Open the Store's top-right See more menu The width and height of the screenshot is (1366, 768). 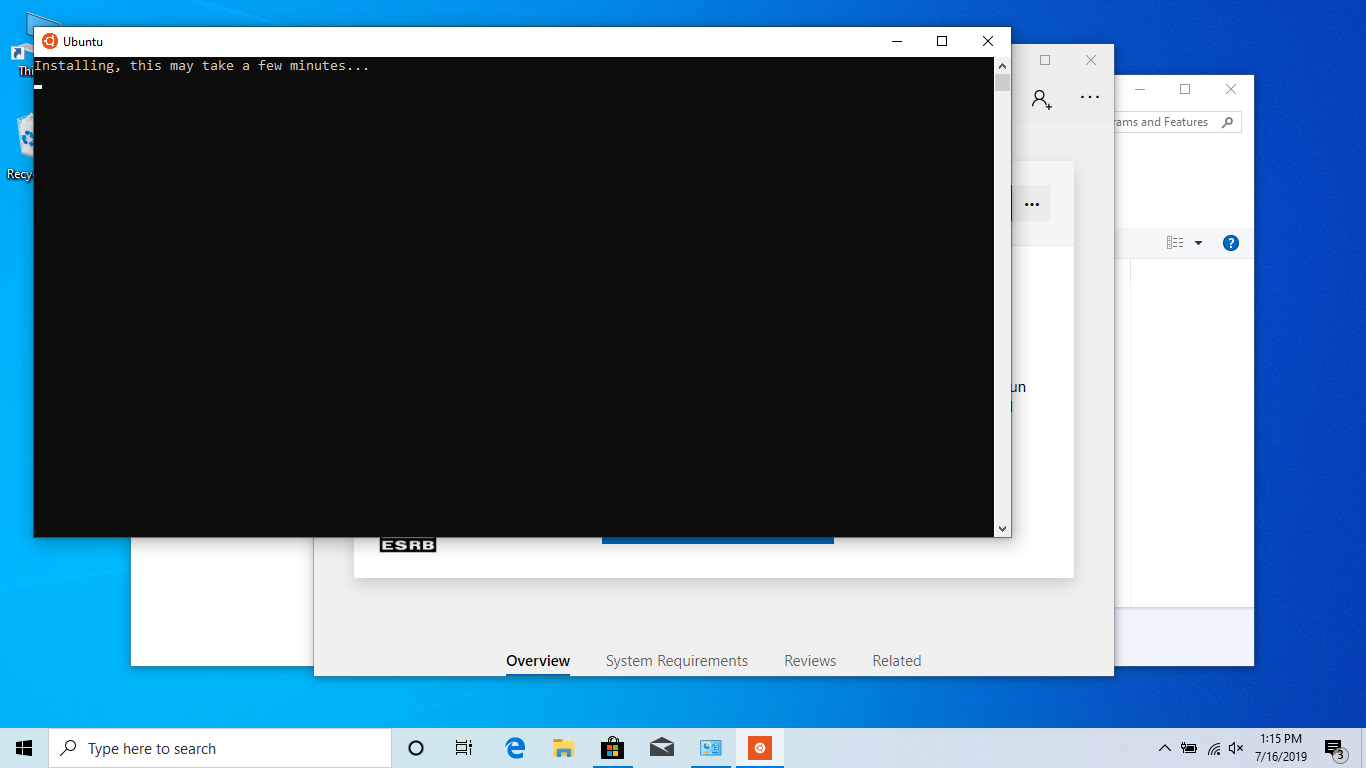[1090, 98]
